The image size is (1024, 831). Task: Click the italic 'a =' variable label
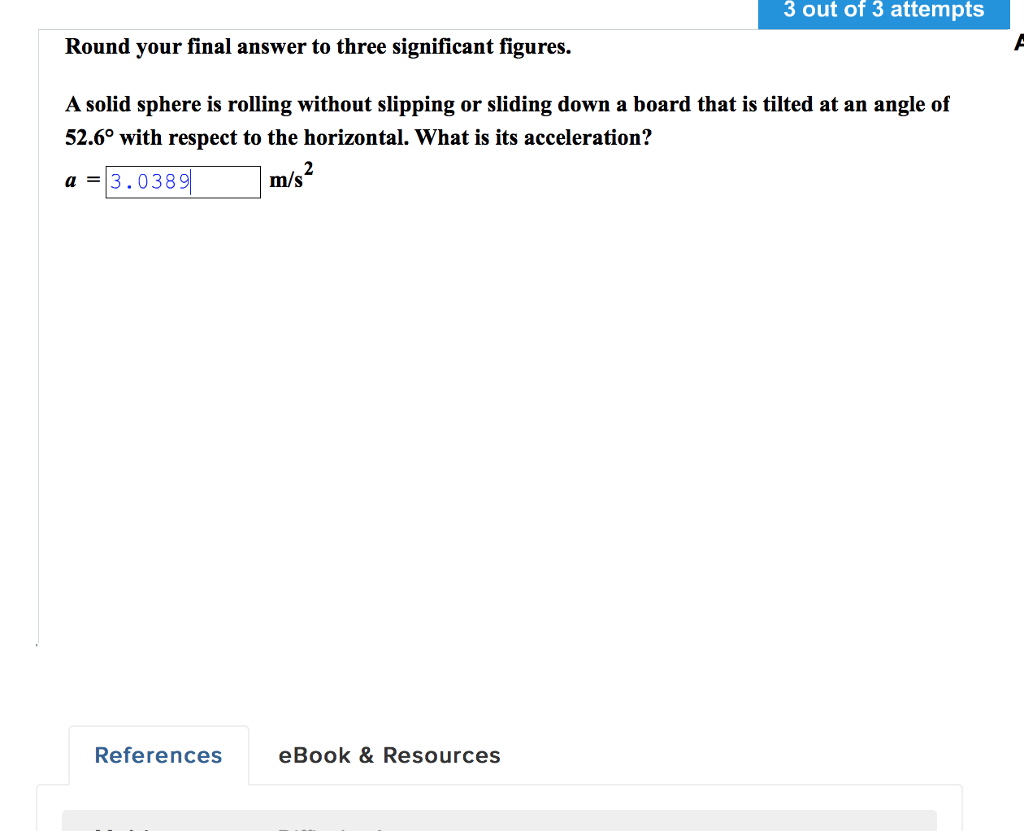tap(80, 182)
